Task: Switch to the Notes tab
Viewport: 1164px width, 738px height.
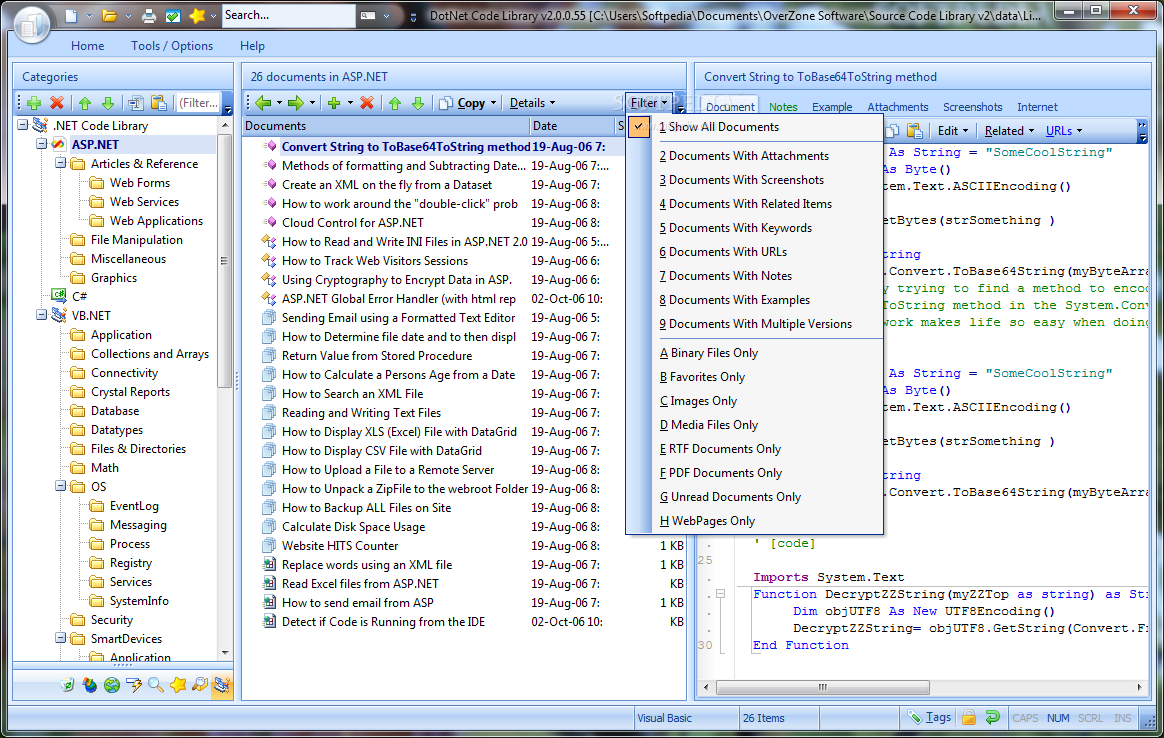Action: coord(783,107)
